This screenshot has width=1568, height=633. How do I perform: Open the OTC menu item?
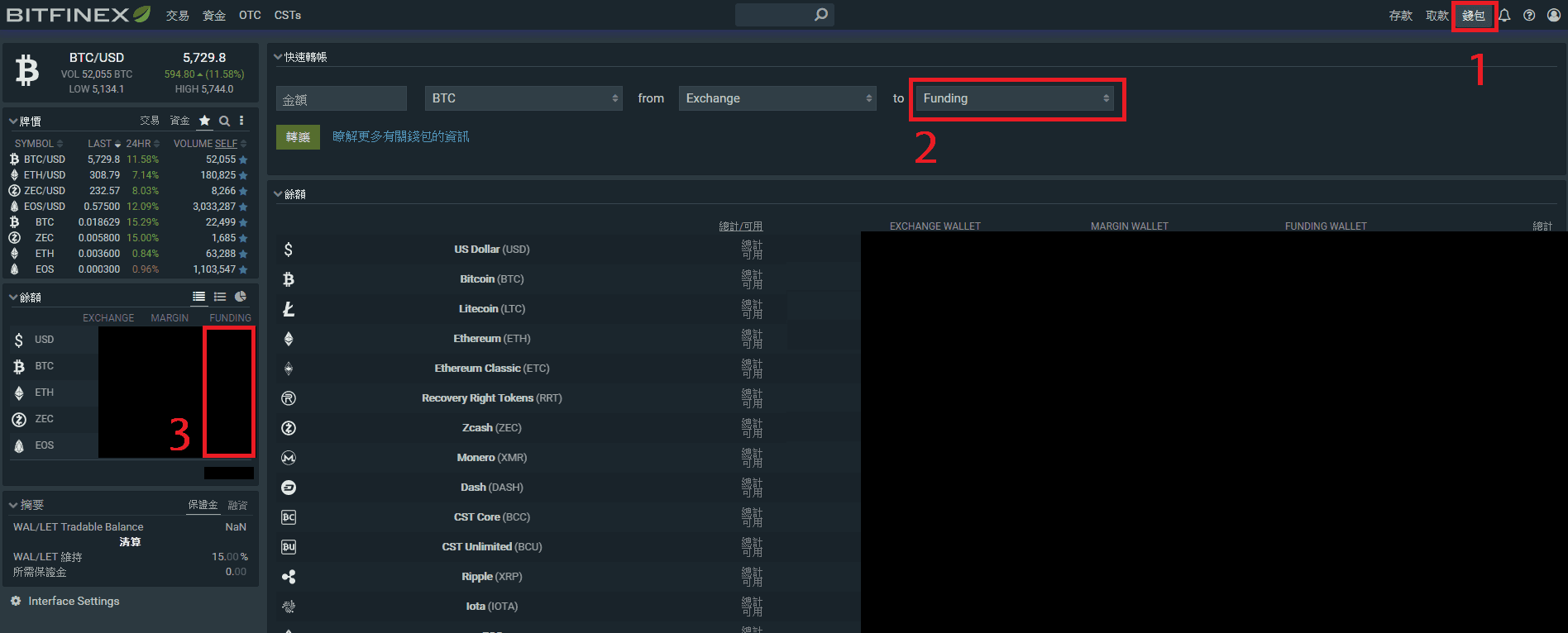coord(250,16)
